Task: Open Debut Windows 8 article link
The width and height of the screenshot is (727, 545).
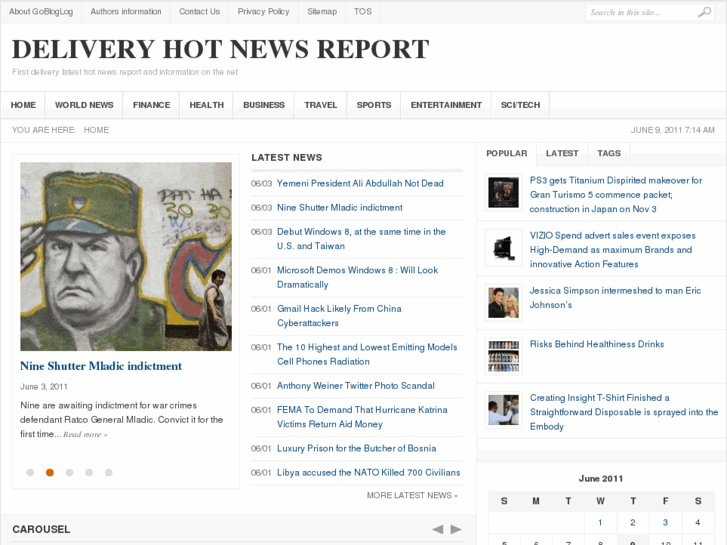Action: pyautogui.click(x=361, y=238)
